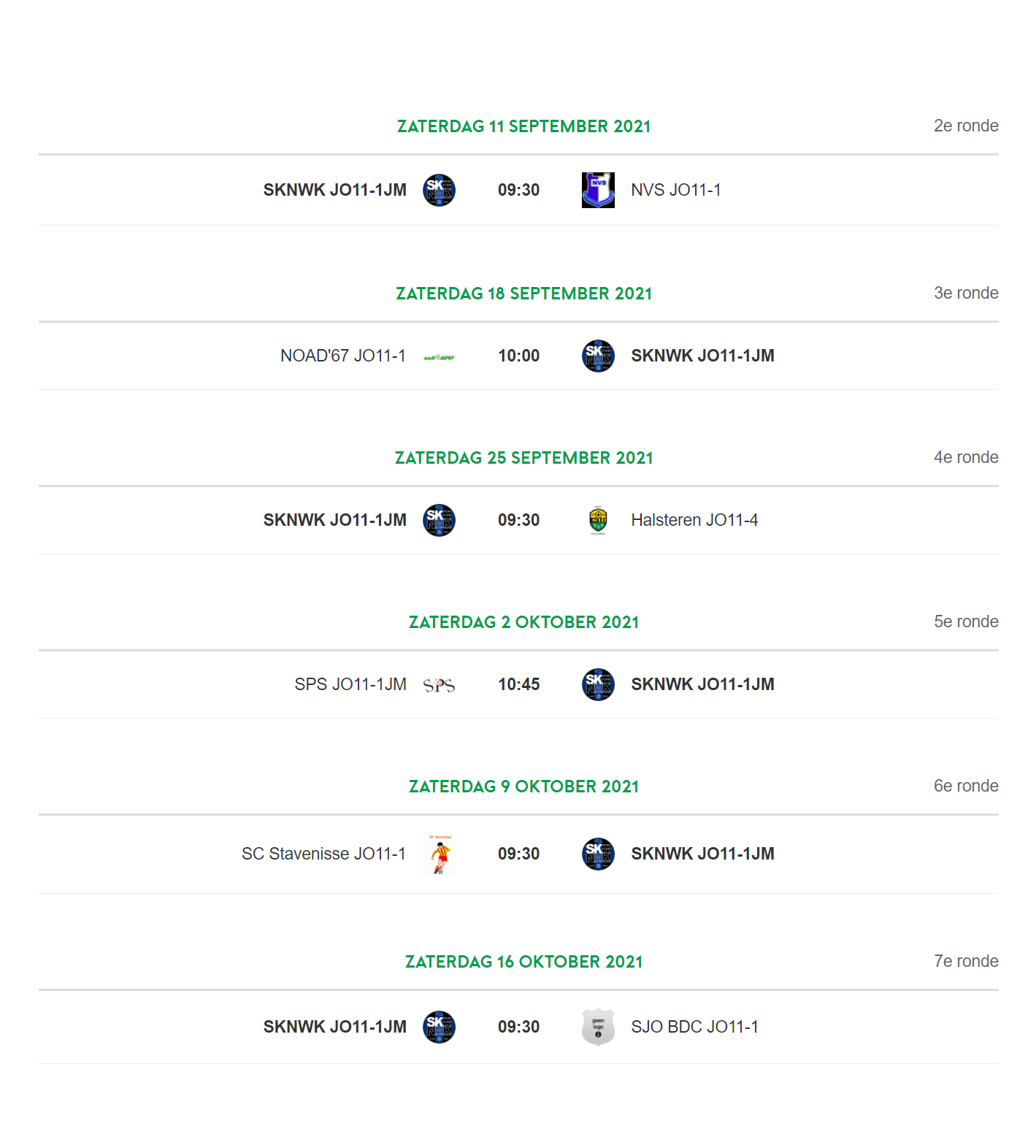The height and width of the screenshot is (1148, 1036).
Task: Open the NOAD'67 JO11-1 team link
Action: tap(343, 356)
